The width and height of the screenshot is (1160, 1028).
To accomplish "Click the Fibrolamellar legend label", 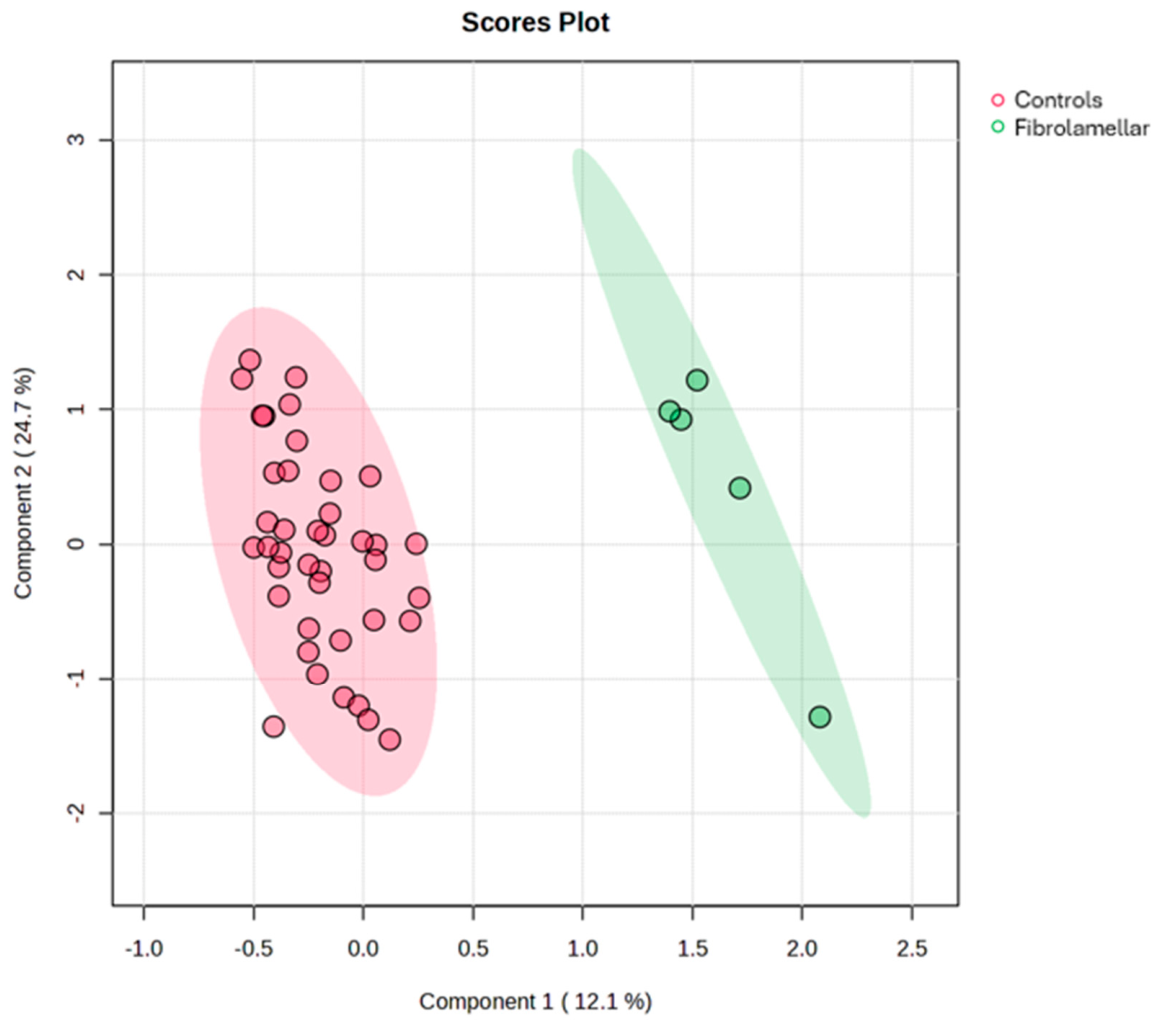I will [x=1082, y=128].
